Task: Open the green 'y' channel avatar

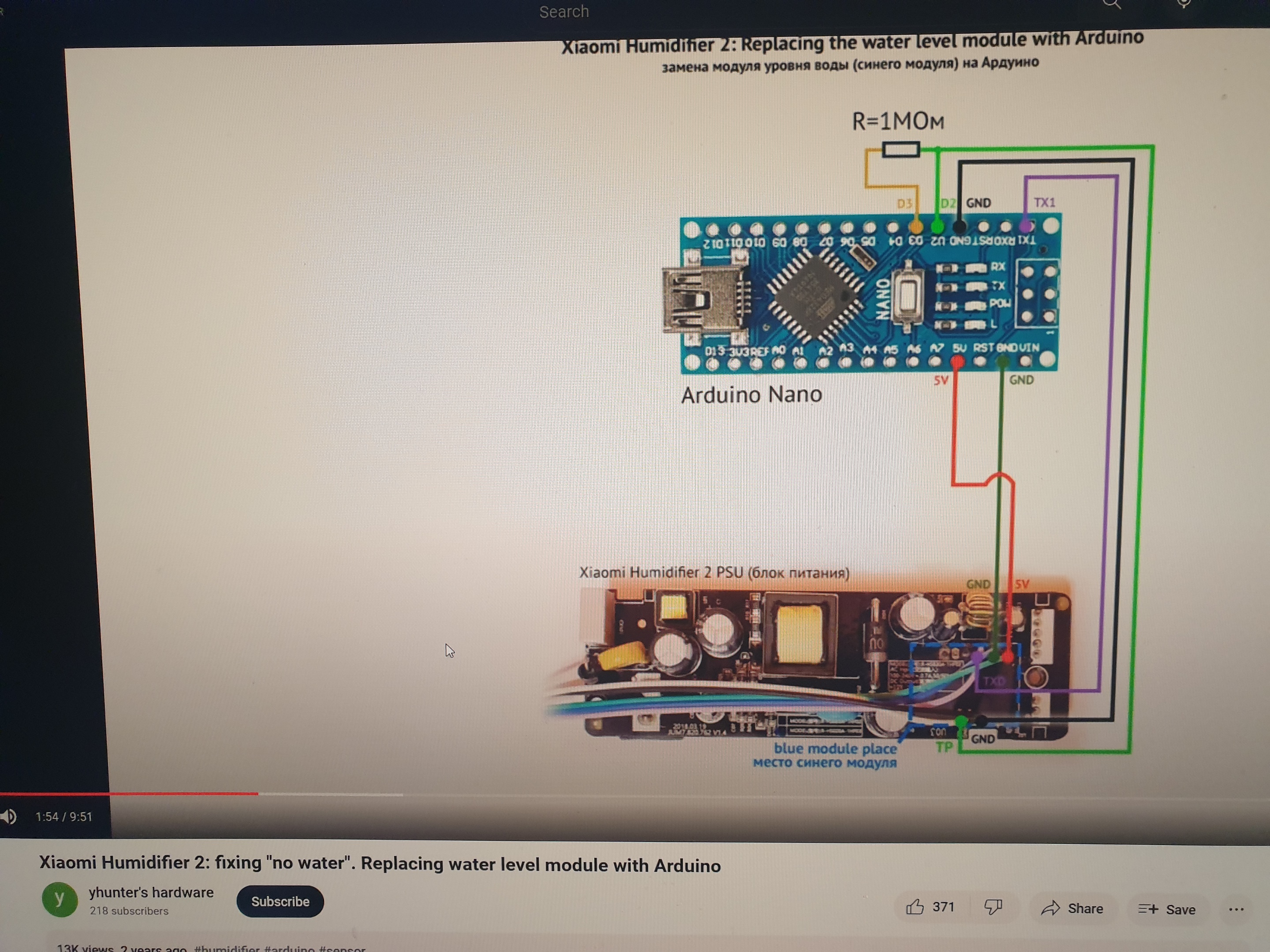Action: point(60,899)
